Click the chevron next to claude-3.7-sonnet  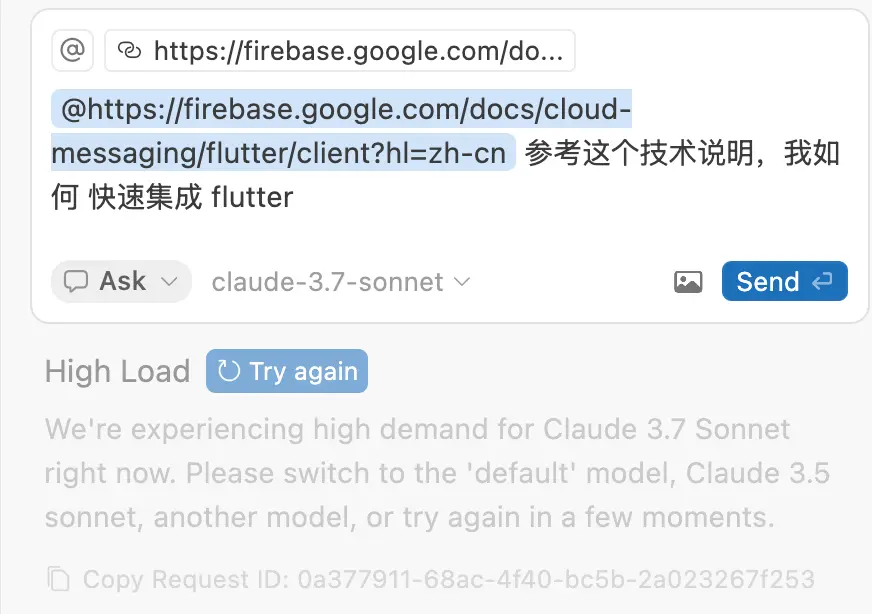coord(462,283)
